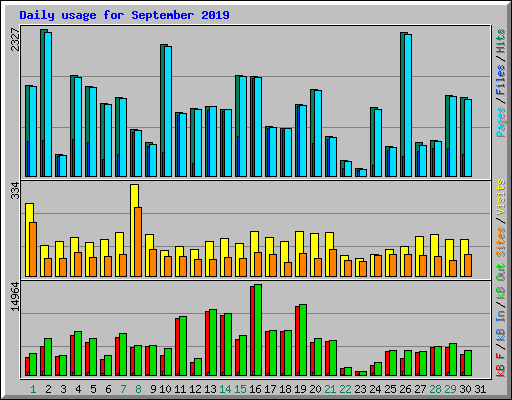Select day 28 on the x-axis
512x400 pixels.
(x=435, y=389)
